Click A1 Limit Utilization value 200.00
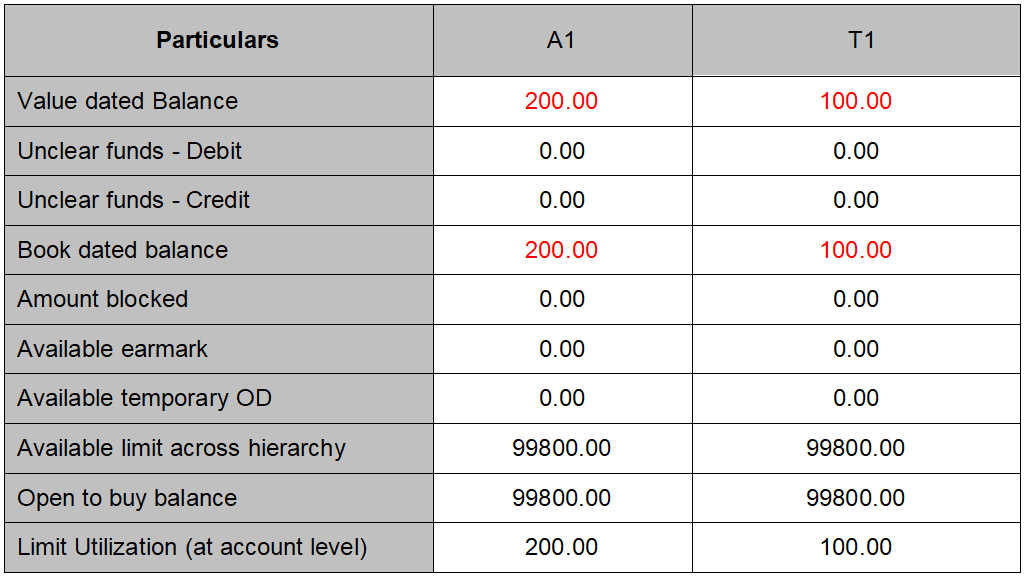1028x577 pixels. click(x=561, y=547)
